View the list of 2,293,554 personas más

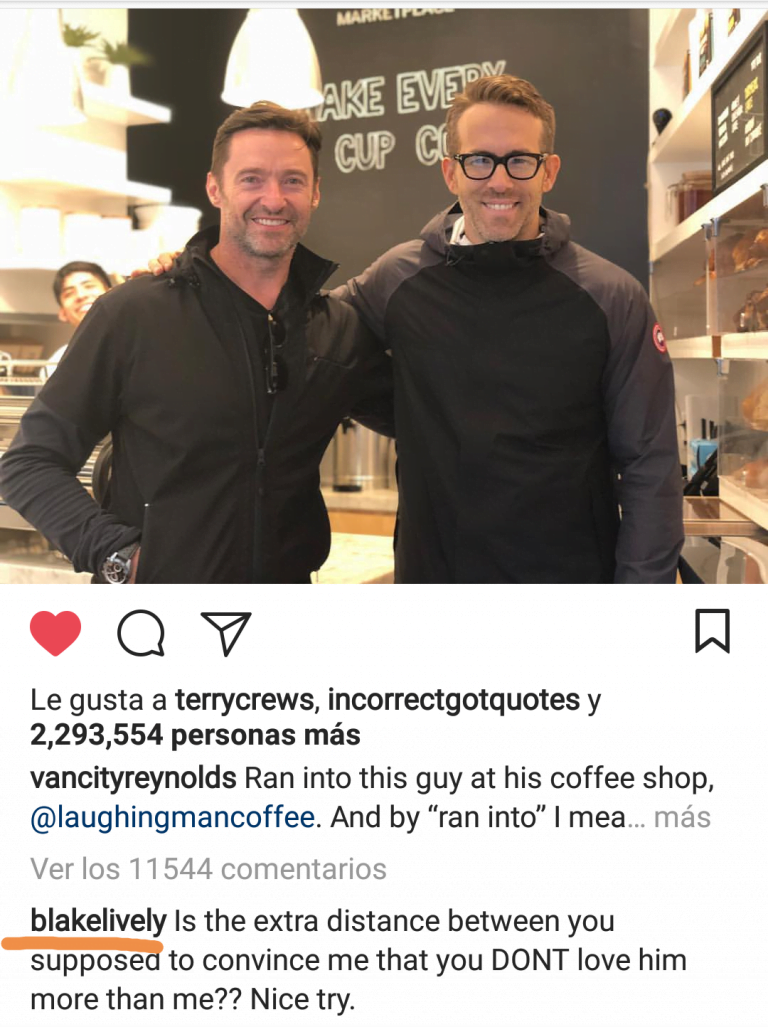click(195, 735)
